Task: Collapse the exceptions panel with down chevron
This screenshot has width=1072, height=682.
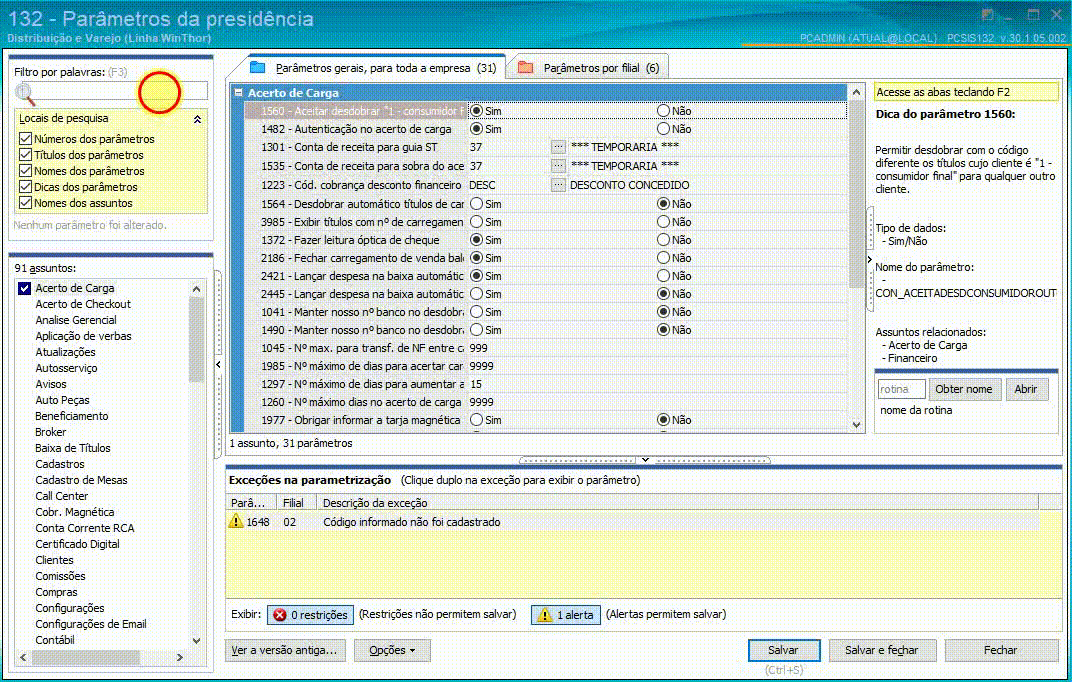Action: (x=645, y=460)
